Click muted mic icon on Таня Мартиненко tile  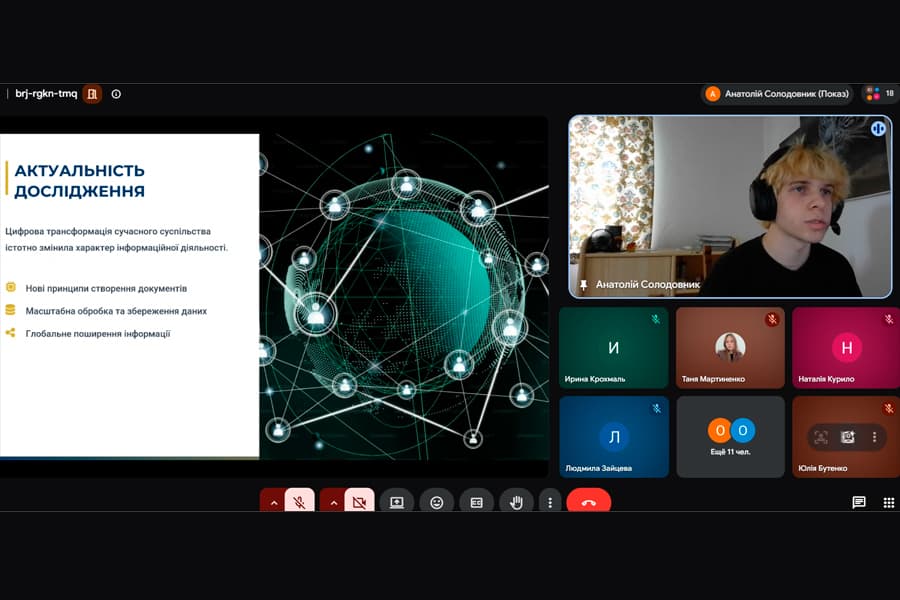point(772,319)
